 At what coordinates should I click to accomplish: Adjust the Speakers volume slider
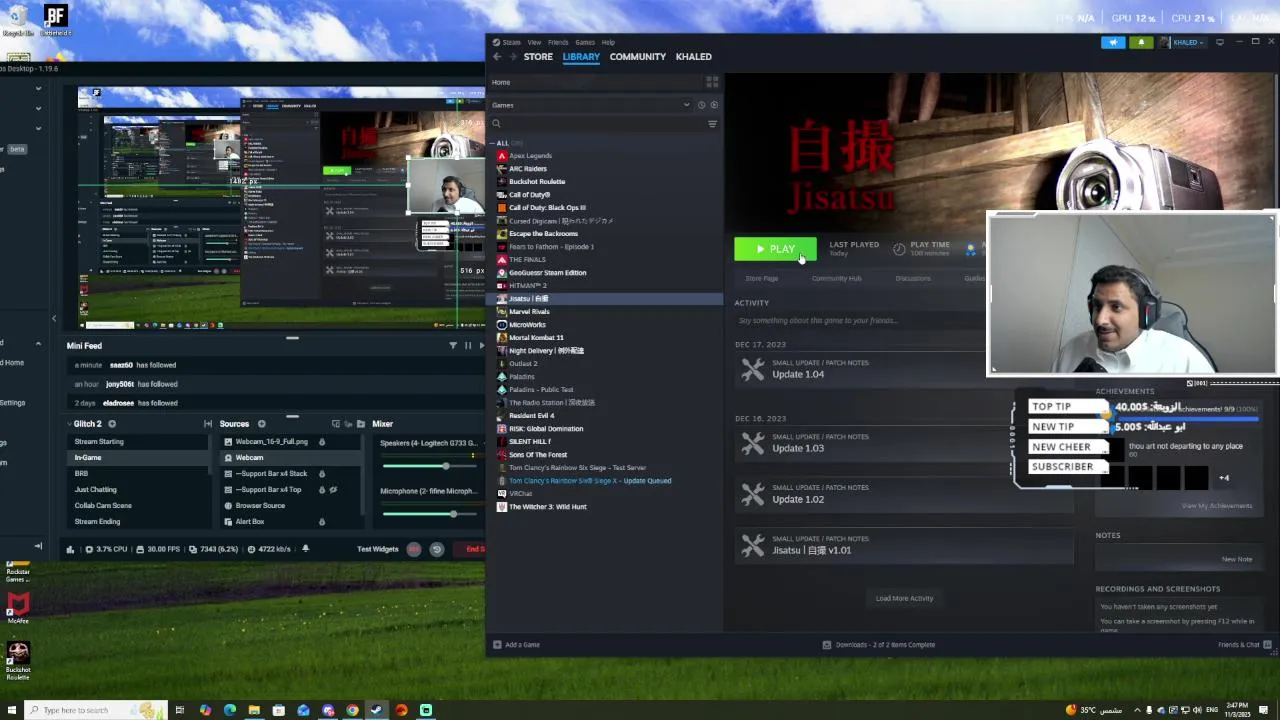[430, 466]
